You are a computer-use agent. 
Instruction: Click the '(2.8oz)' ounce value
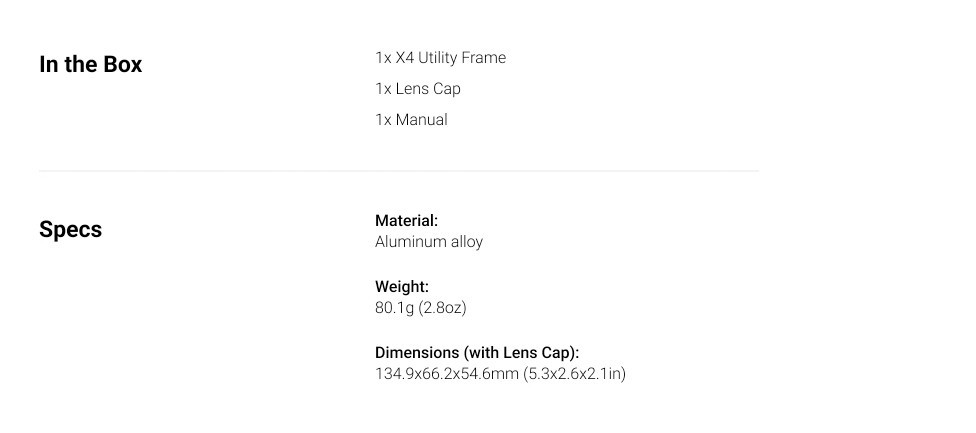pyautogui.click(x=442, y=308)
